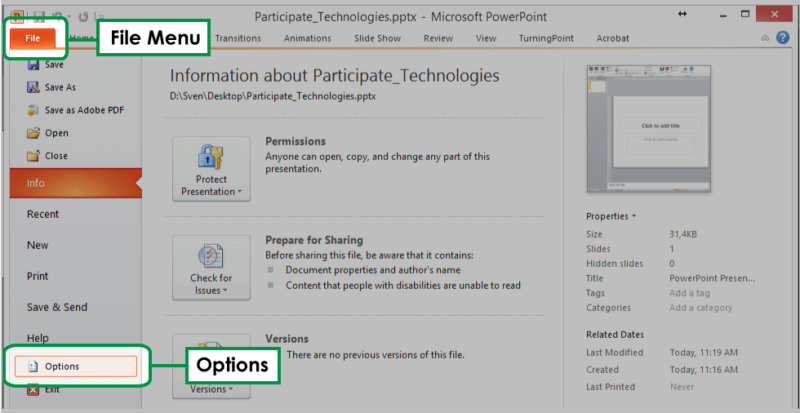The width and height of the screenshot is (800, 413).
Task: Click the Permissions heading
Action: 295,141
